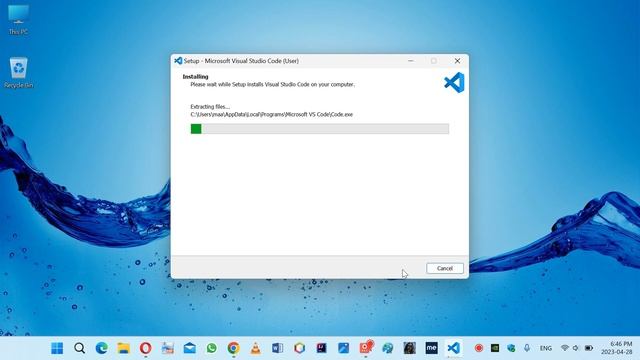Click the 'Extracting files...' status text
Image resolution: width=640 pixels, height=360 pixels.
[210, 107]
